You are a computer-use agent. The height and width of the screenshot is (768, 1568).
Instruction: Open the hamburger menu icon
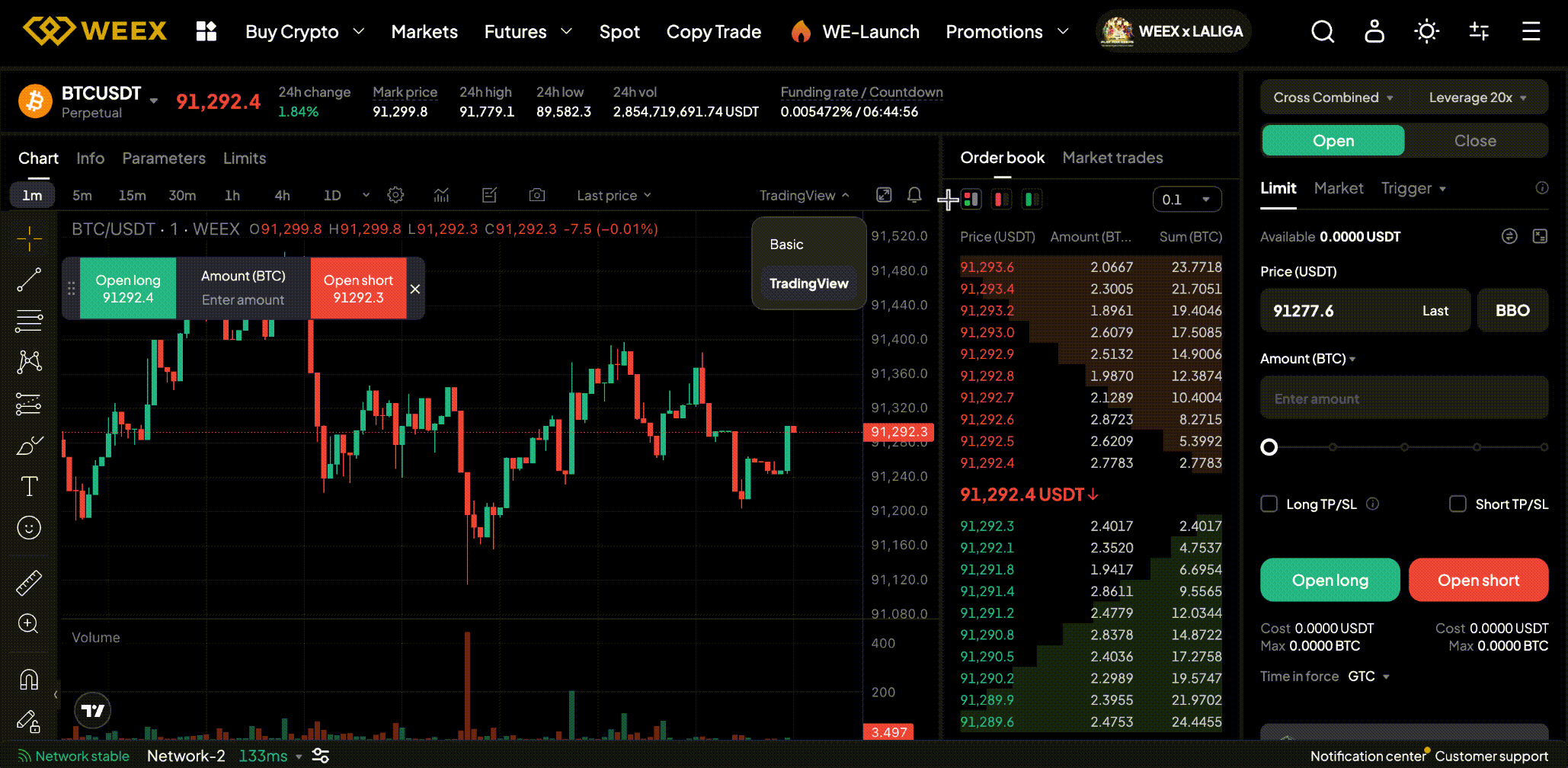coord(1531,31)
